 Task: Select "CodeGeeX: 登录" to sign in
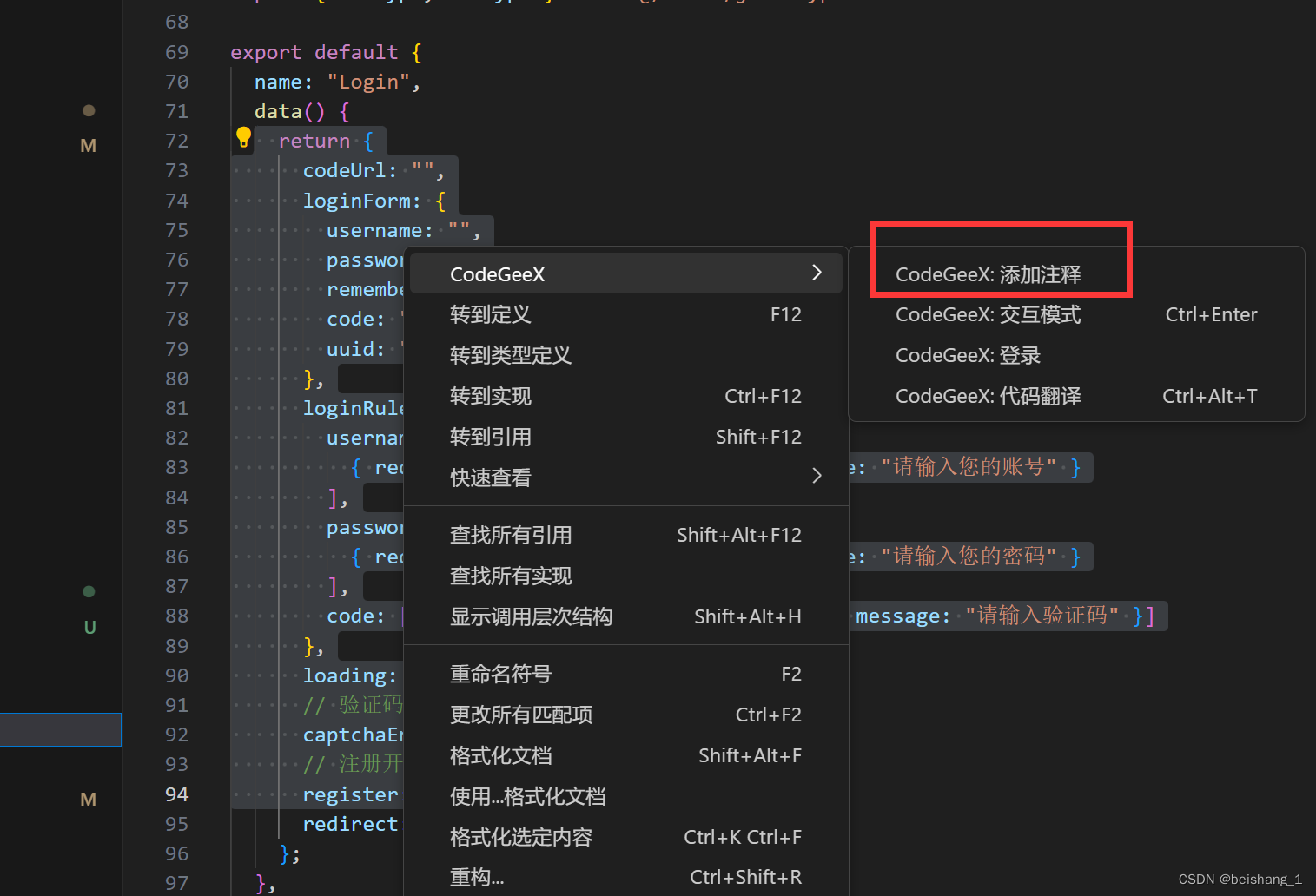coord(967,355)
